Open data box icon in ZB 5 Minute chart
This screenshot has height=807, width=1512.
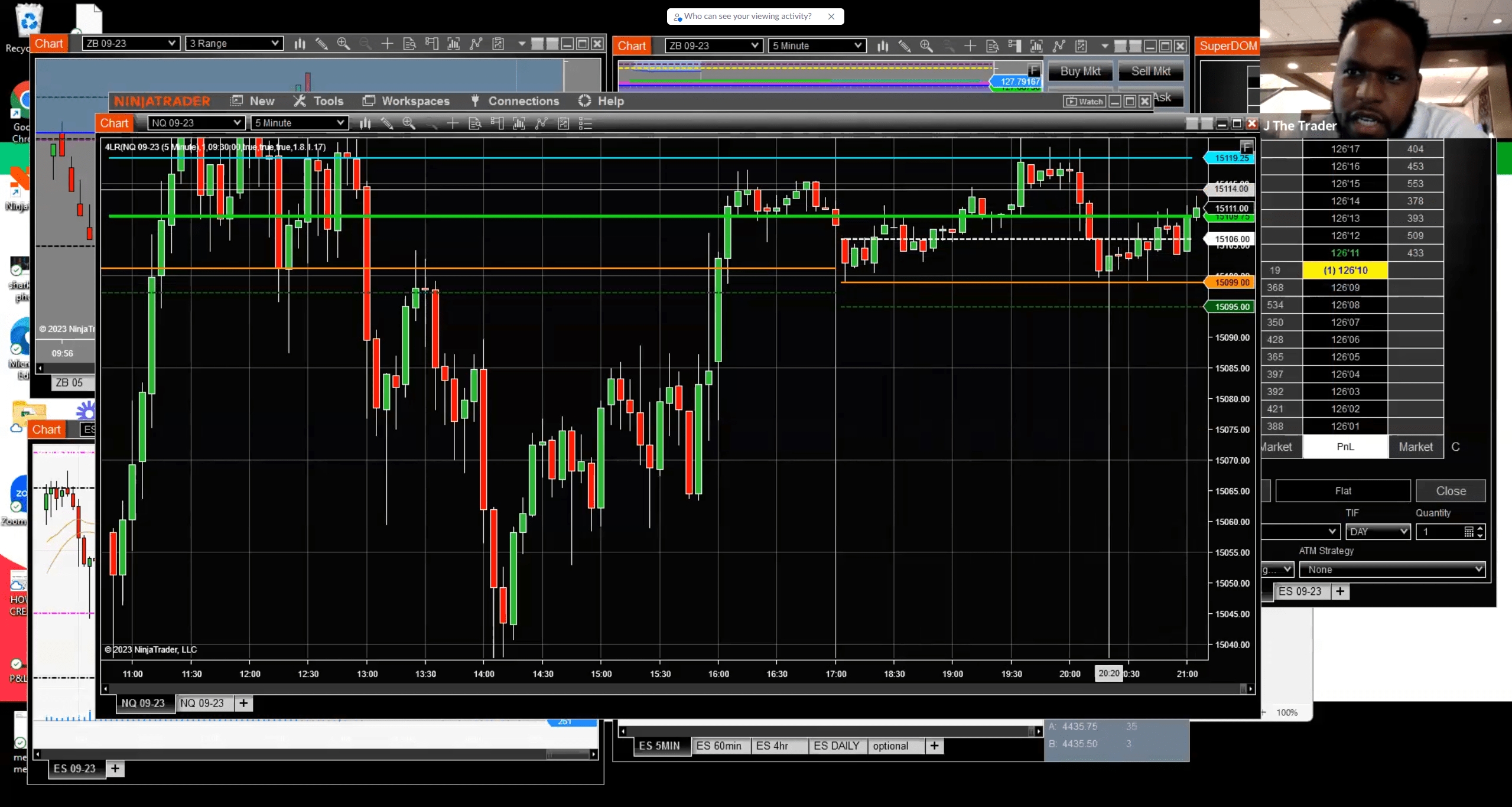pyautogui.click(x=993, y=45)
